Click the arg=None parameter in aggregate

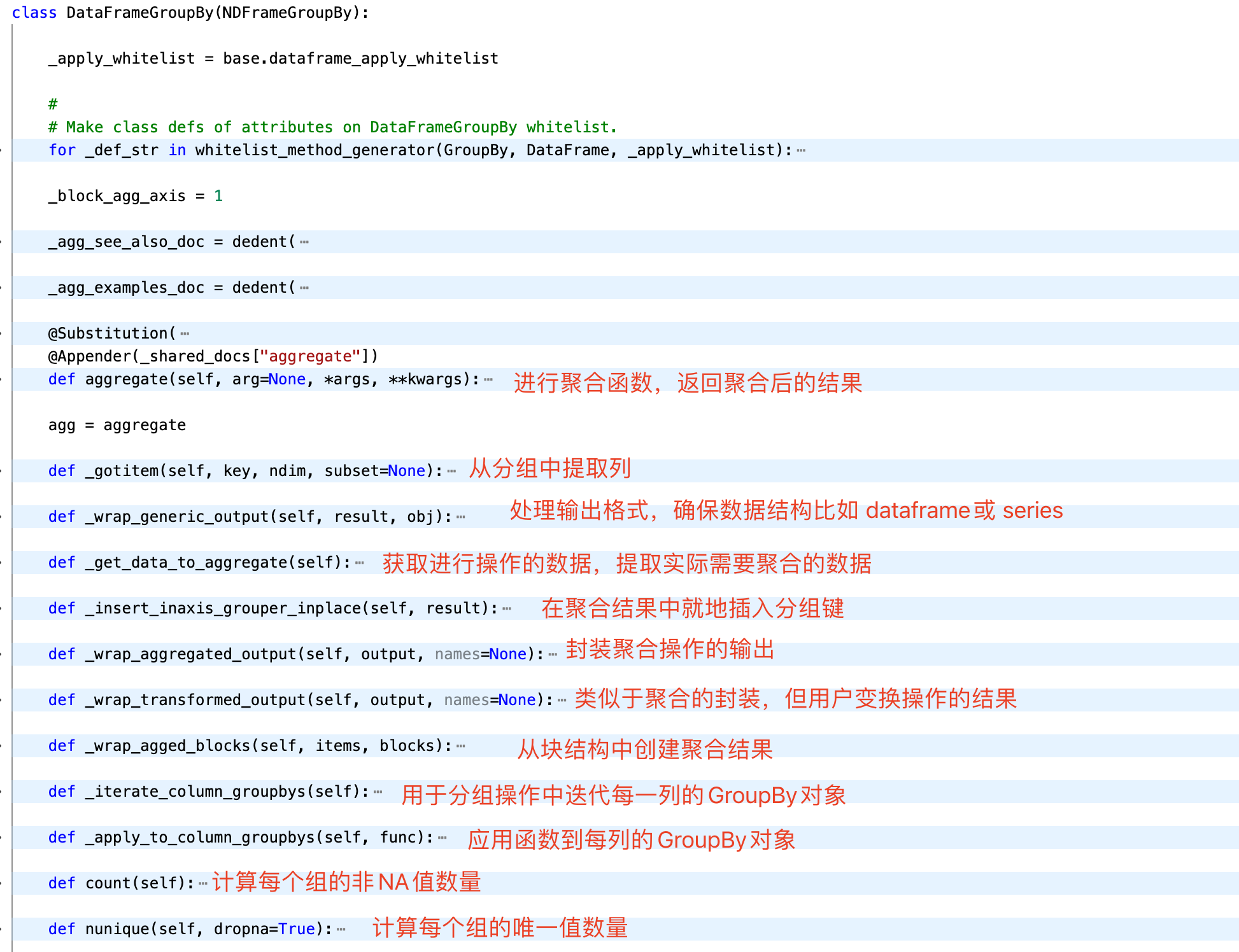point(269,379)
